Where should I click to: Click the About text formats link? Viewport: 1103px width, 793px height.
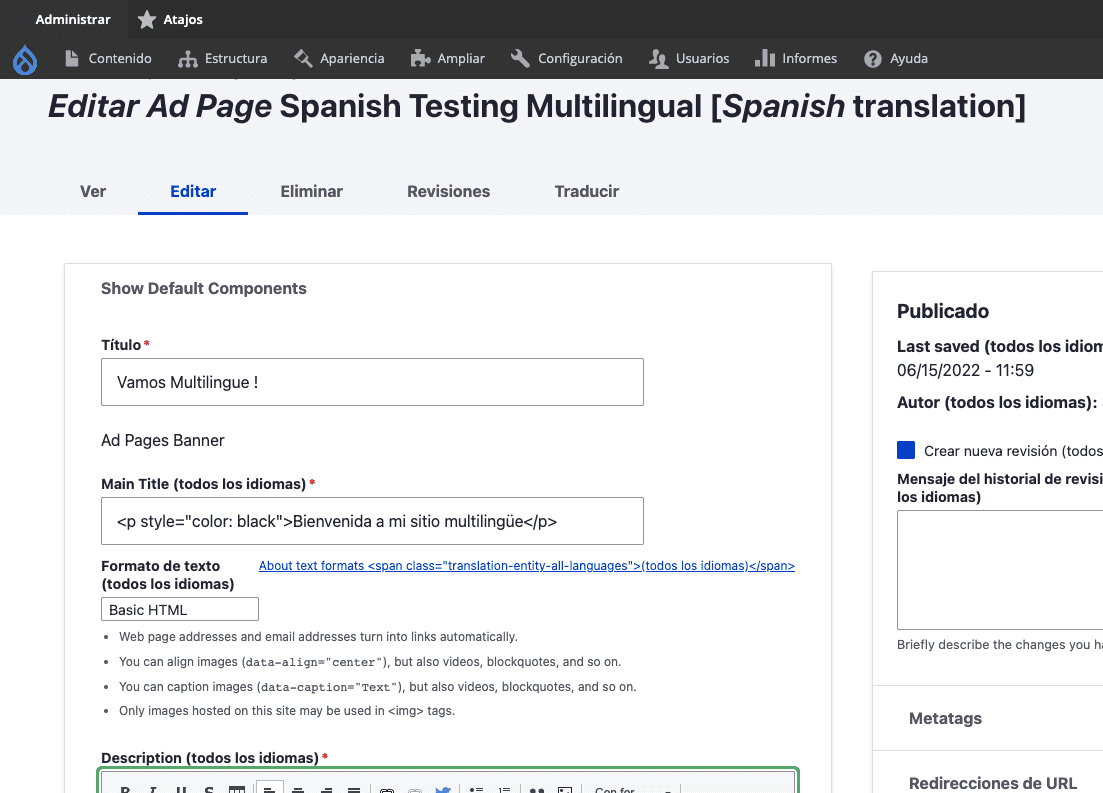pos(526,566)
